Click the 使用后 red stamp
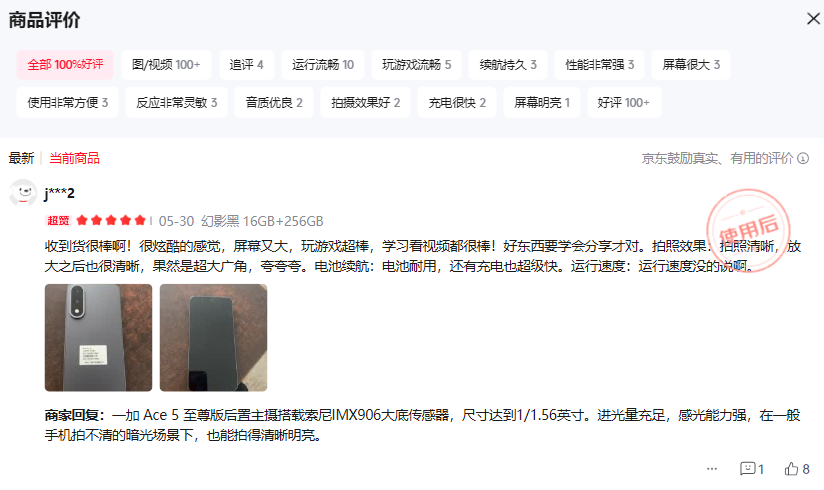Screen dimensions: 824x490 pos(748,230)
